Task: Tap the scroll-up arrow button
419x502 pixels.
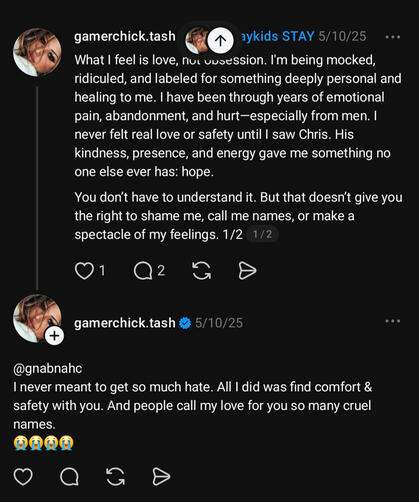Action: click(x=220, y=40)
